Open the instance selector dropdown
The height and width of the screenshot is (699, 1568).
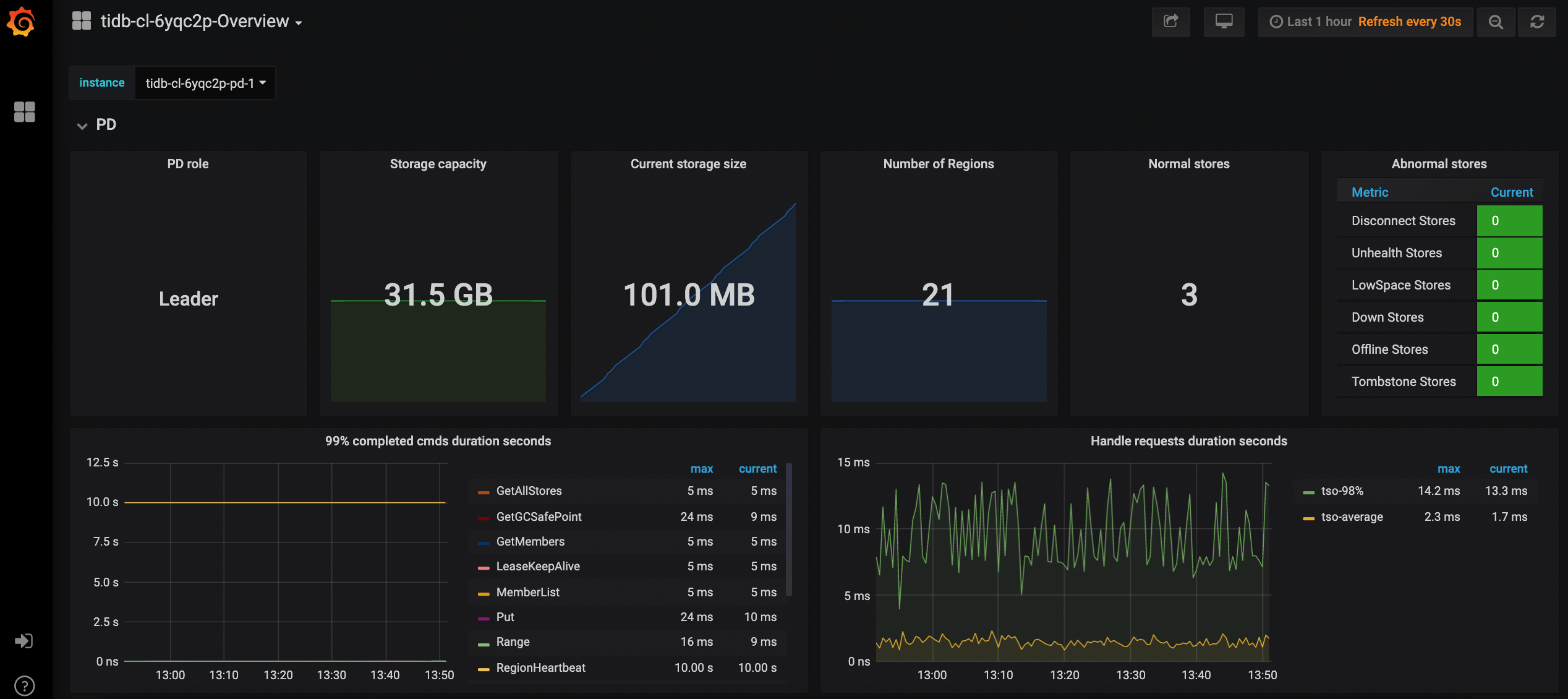pos(205,82)
